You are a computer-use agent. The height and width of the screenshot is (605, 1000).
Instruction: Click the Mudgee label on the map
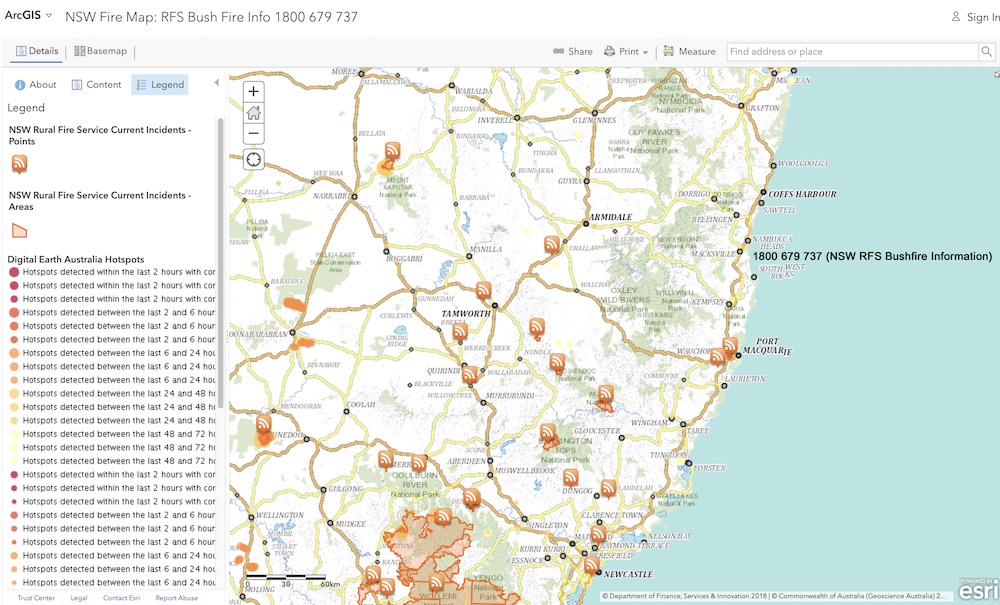351,524
